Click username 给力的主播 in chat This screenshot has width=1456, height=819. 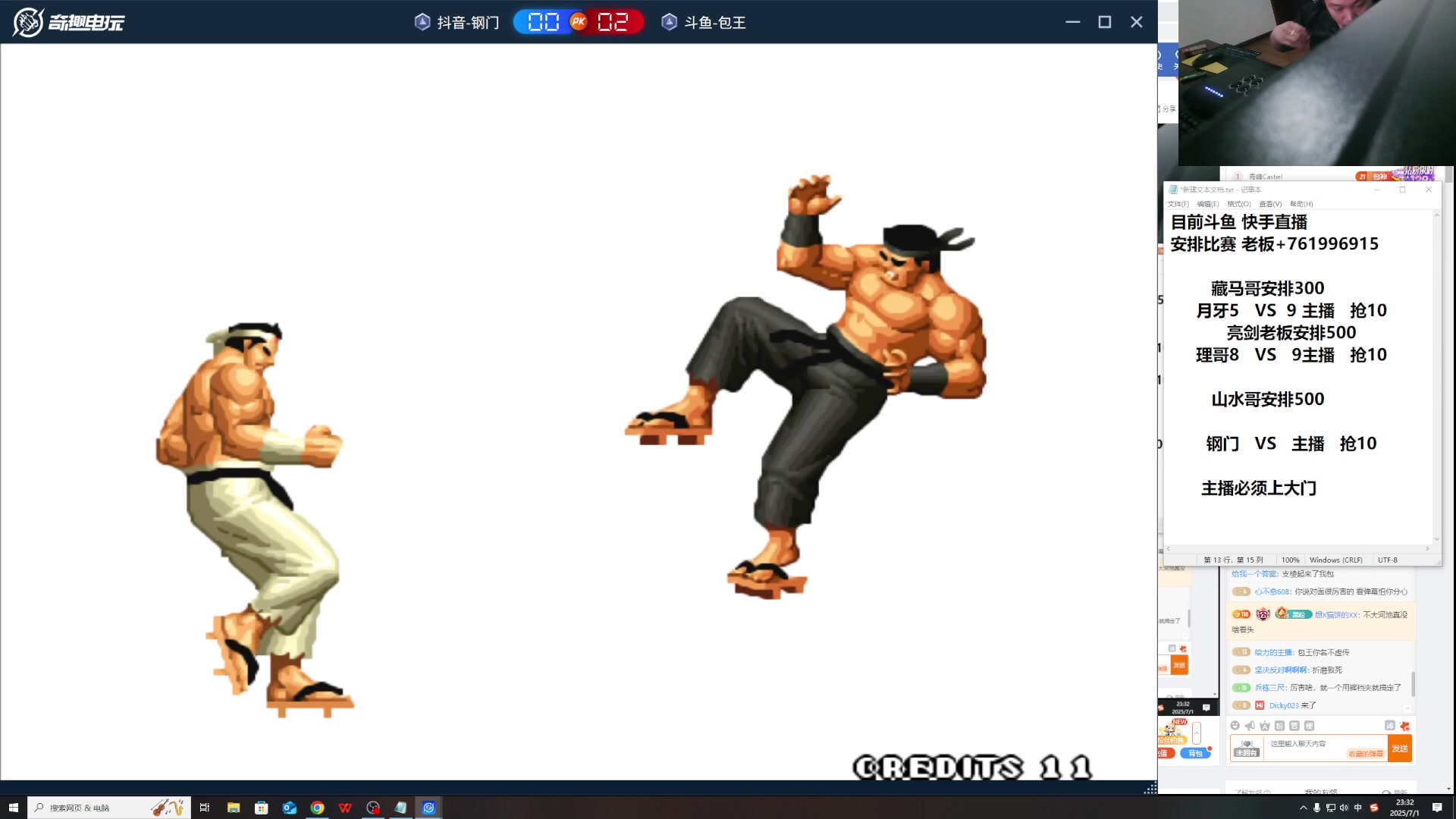pyautogui.click(x=1274, y=652)
